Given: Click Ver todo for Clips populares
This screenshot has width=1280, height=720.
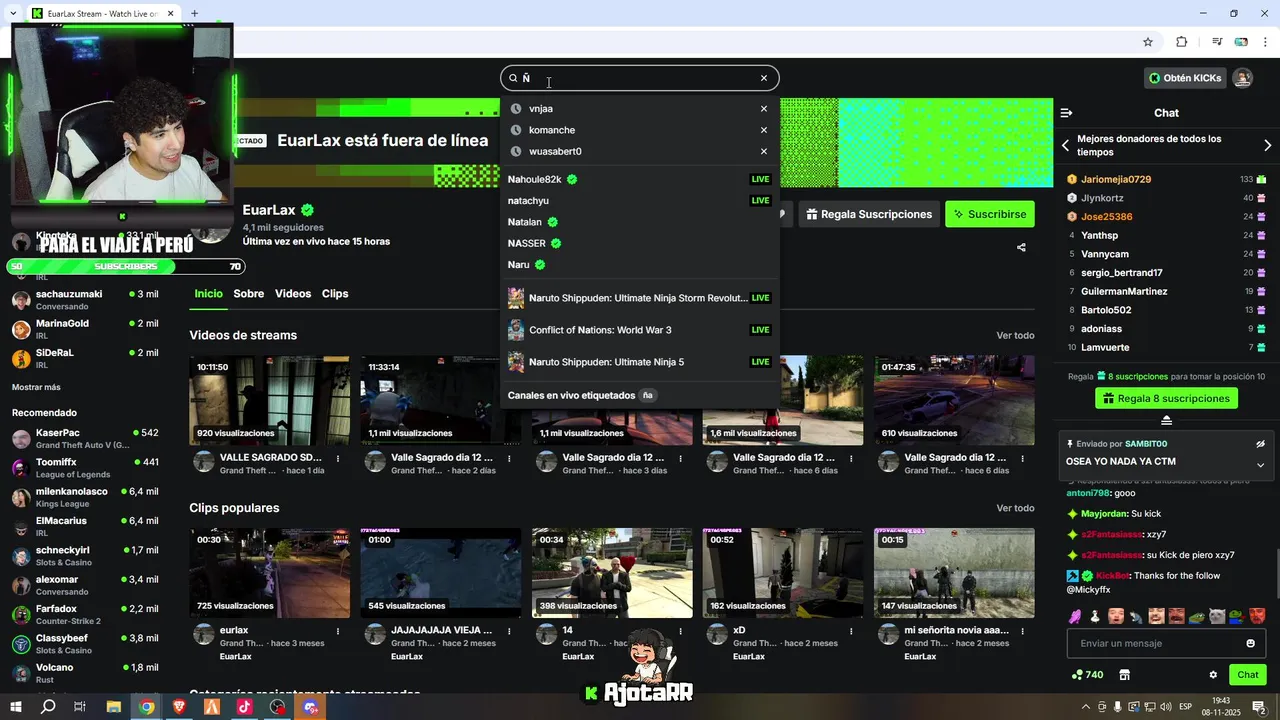Looking at the screenshot, I should click(1015, 509).
